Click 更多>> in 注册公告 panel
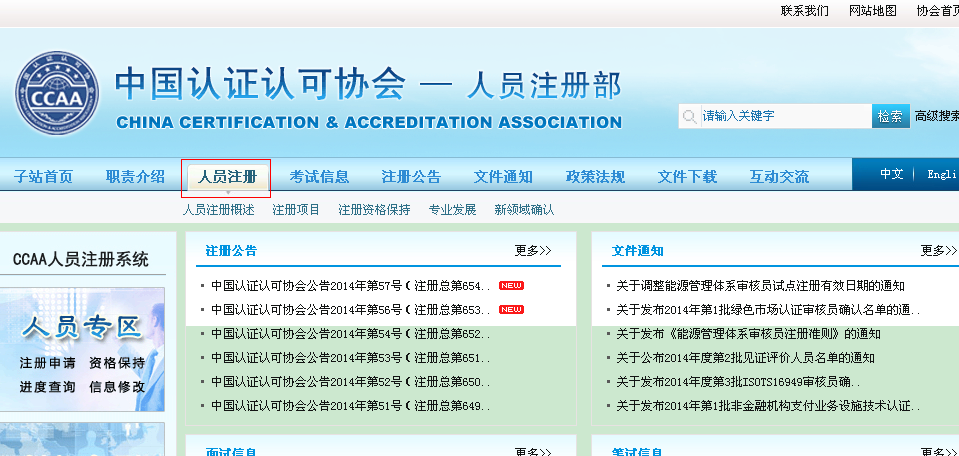The image size is (959, 456). coord(533,250)
